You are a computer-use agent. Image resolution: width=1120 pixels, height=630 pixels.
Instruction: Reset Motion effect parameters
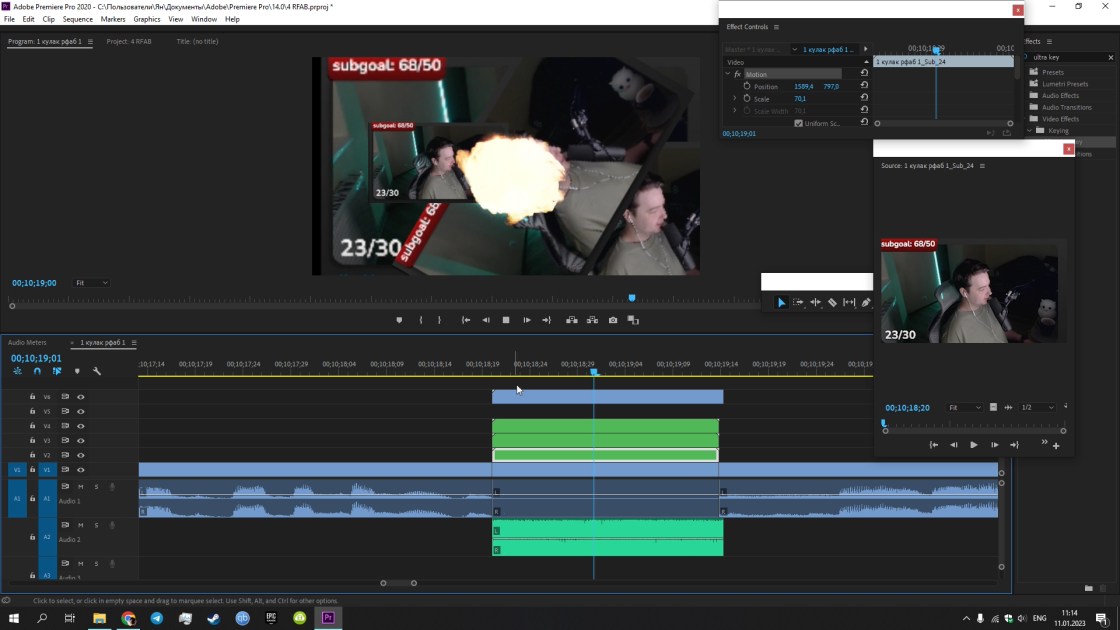point(864,73)
